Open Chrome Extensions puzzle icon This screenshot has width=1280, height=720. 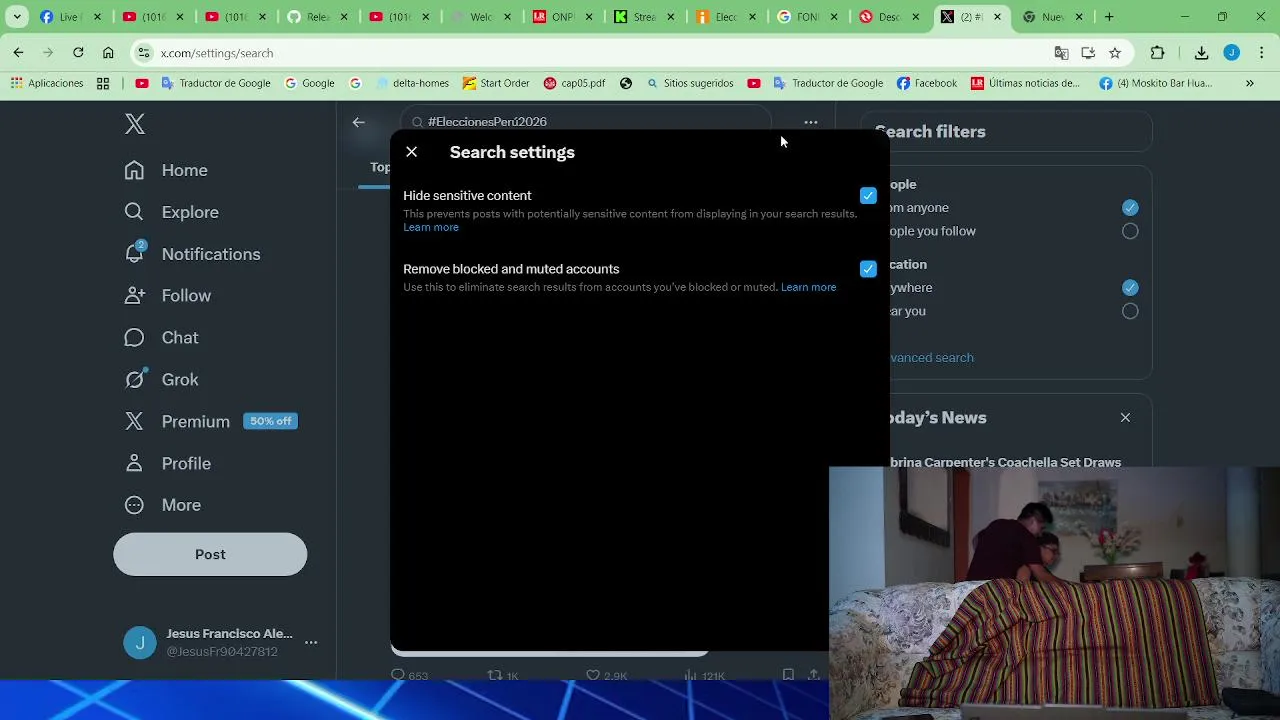pos(1158,53)
